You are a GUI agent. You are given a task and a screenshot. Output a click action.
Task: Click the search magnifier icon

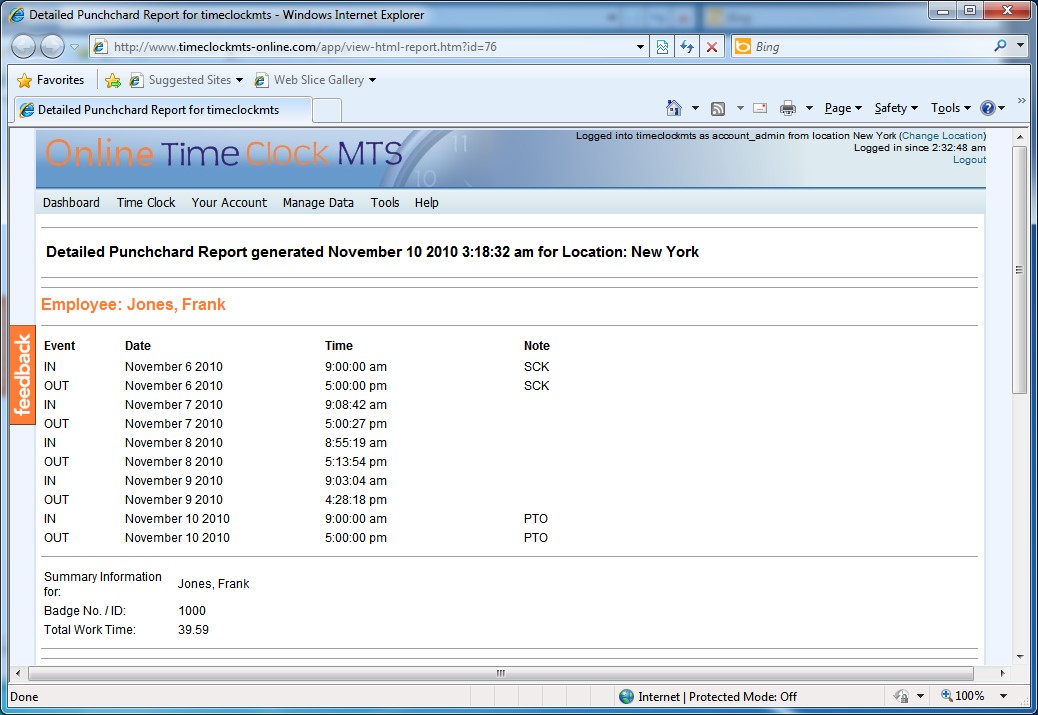[1000, 46]
